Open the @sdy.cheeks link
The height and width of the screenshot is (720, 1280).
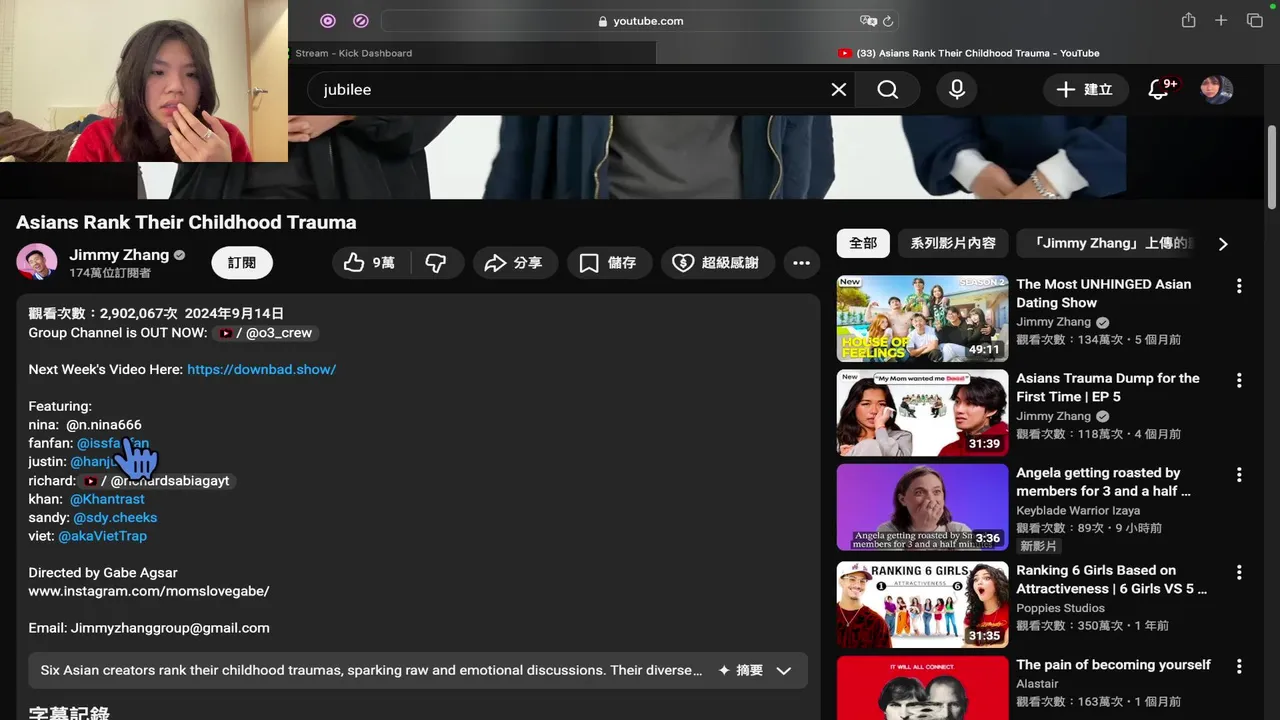tap(115, 517)
